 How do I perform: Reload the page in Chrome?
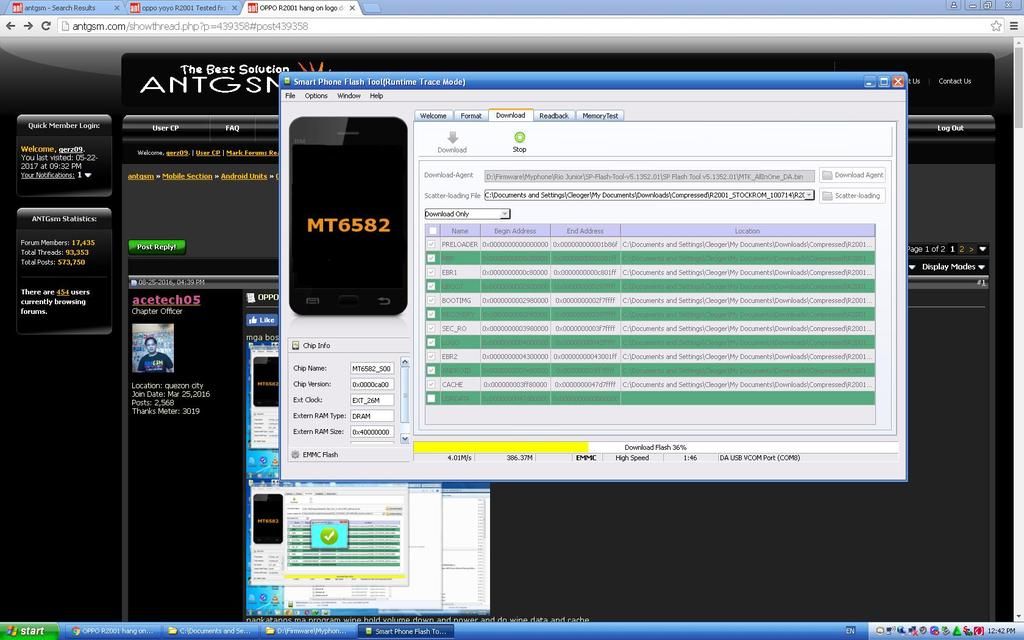[46, 25]
